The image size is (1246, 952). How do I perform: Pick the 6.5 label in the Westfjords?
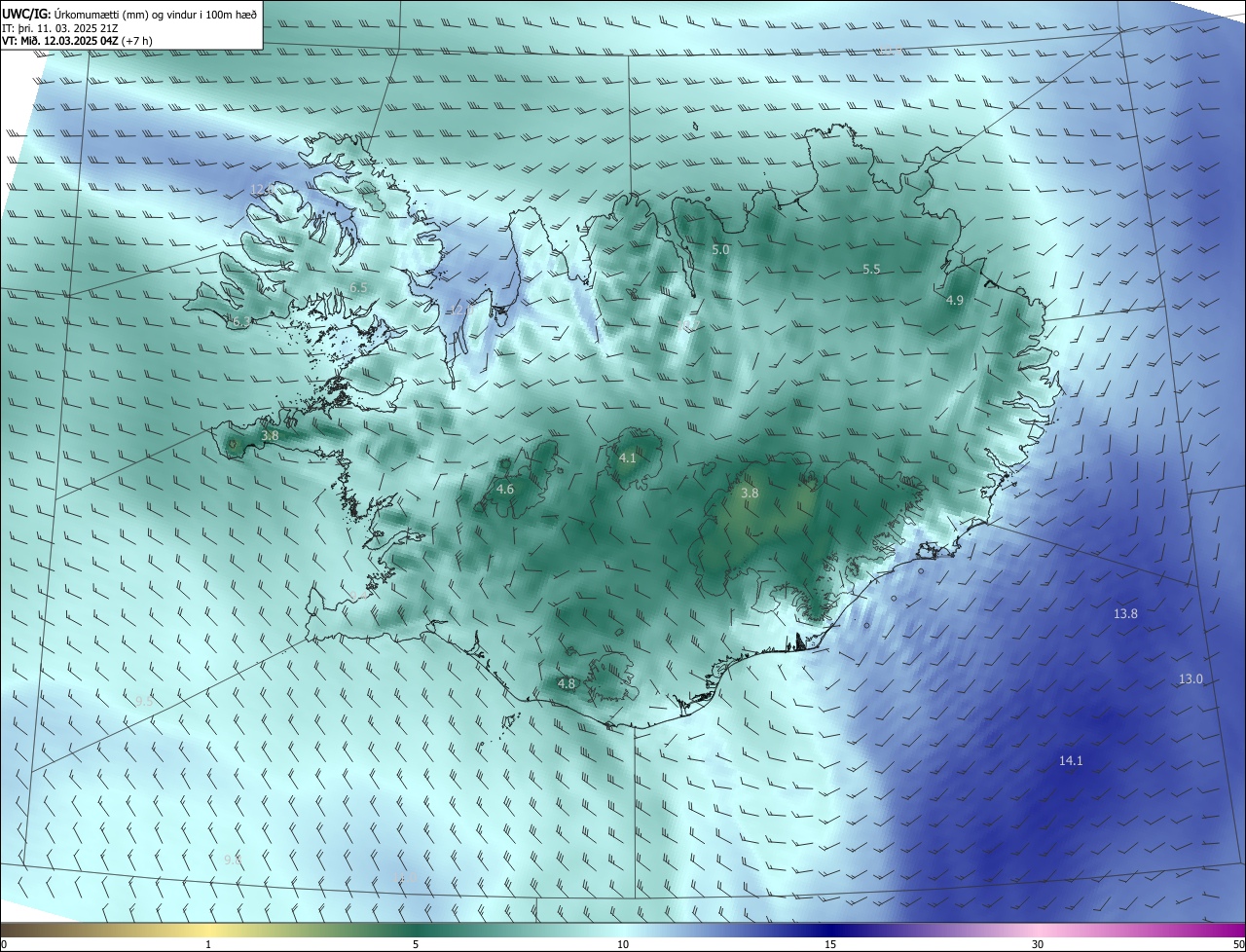(357, 287)
